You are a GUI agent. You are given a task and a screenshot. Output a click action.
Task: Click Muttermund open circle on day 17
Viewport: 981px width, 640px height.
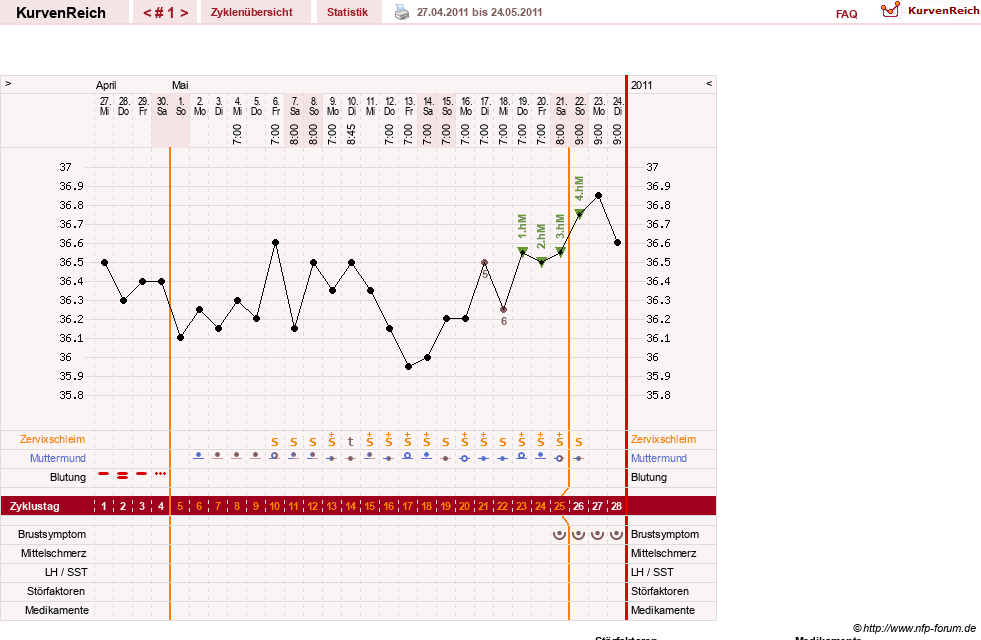[408, 456]
